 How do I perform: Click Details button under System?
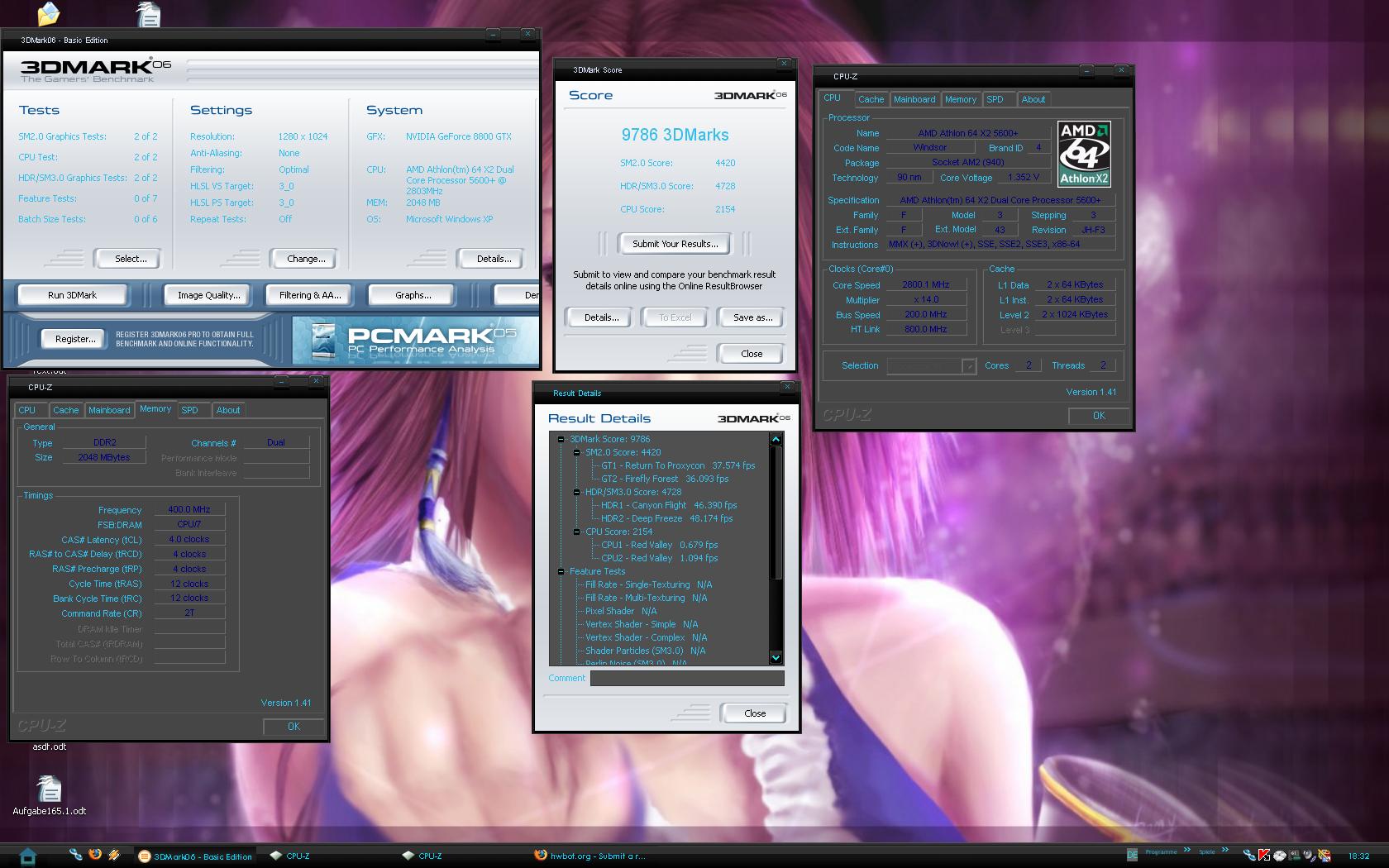pyautogui.click(x=494, y=259)
